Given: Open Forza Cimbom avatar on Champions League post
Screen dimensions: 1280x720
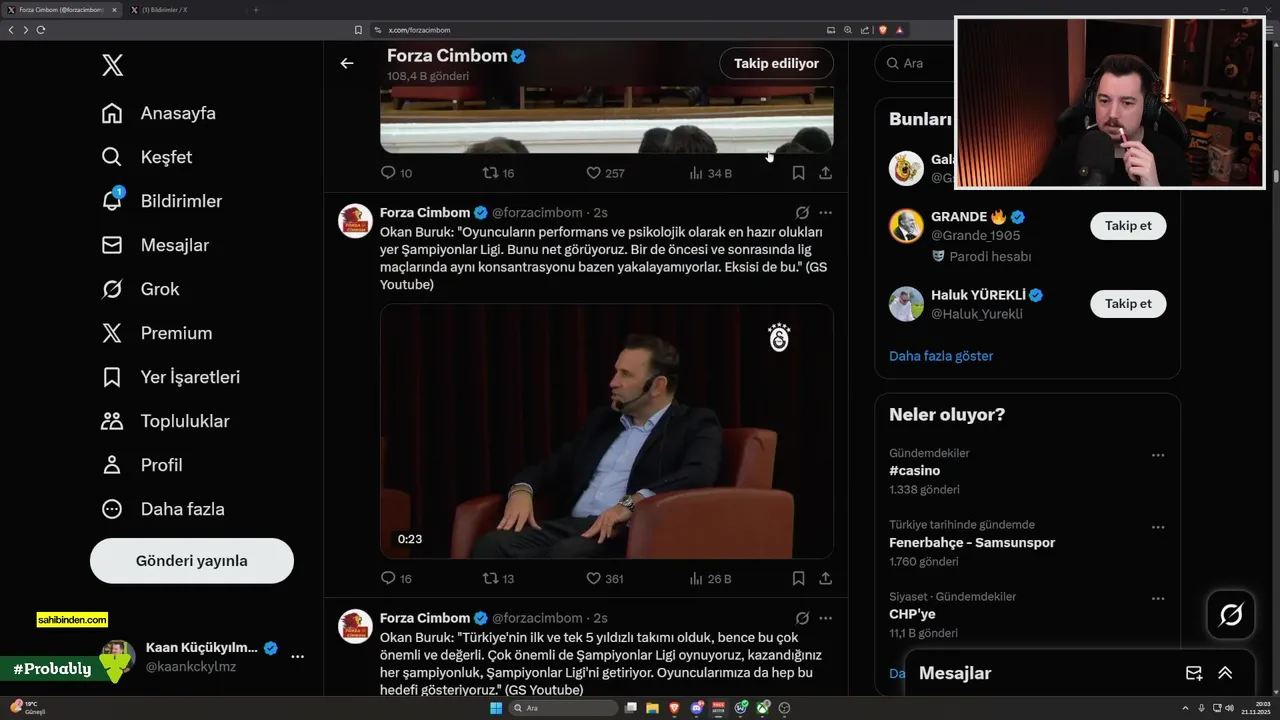Looking at the screenshot, I should (x=356, y=221).
